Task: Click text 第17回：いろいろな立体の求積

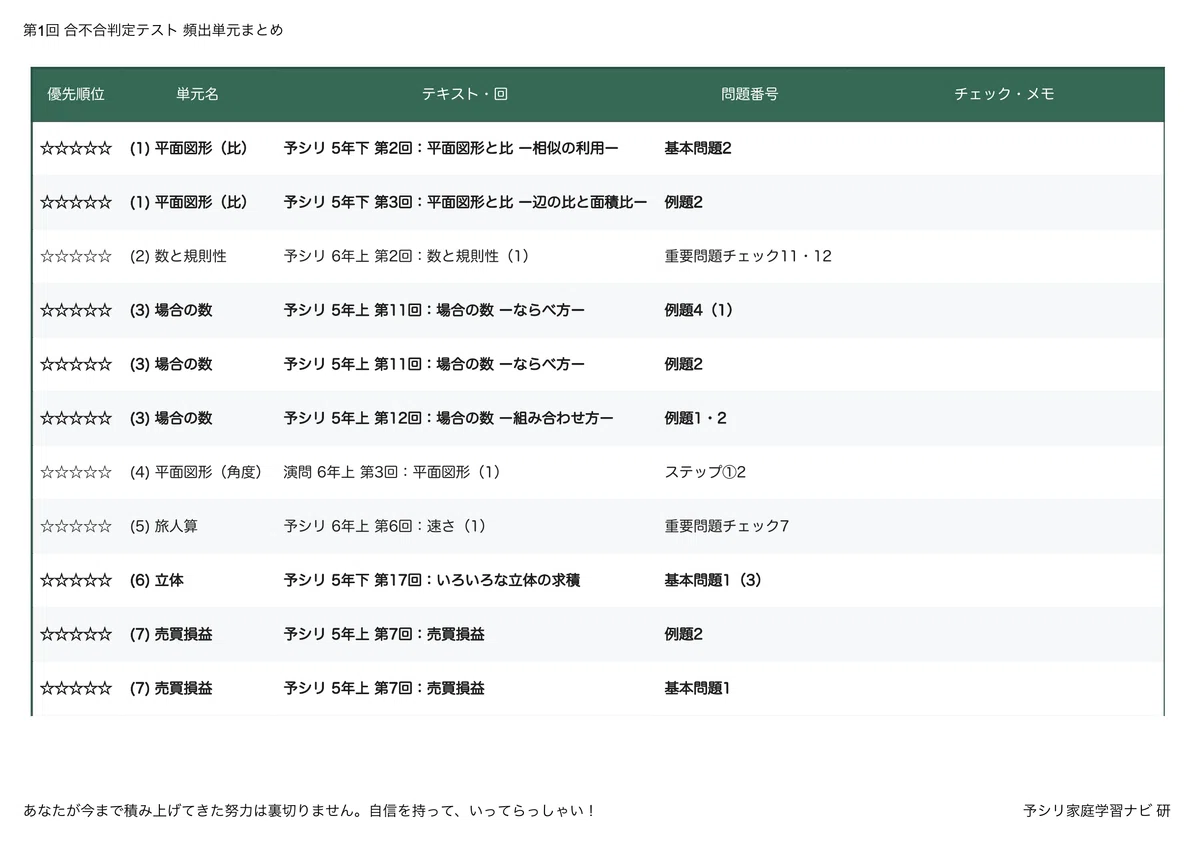Action: tap(477, 580)
